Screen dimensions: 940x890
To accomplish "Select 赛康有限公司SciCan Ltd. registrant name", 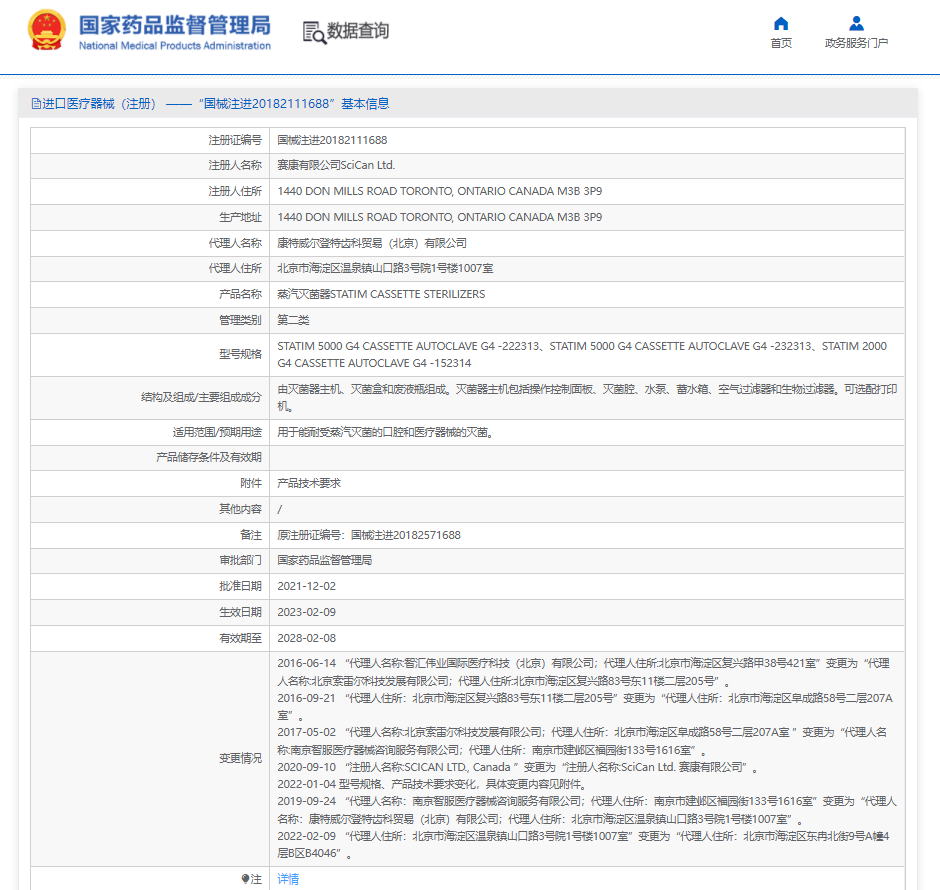I will click(x=336, y=165).
